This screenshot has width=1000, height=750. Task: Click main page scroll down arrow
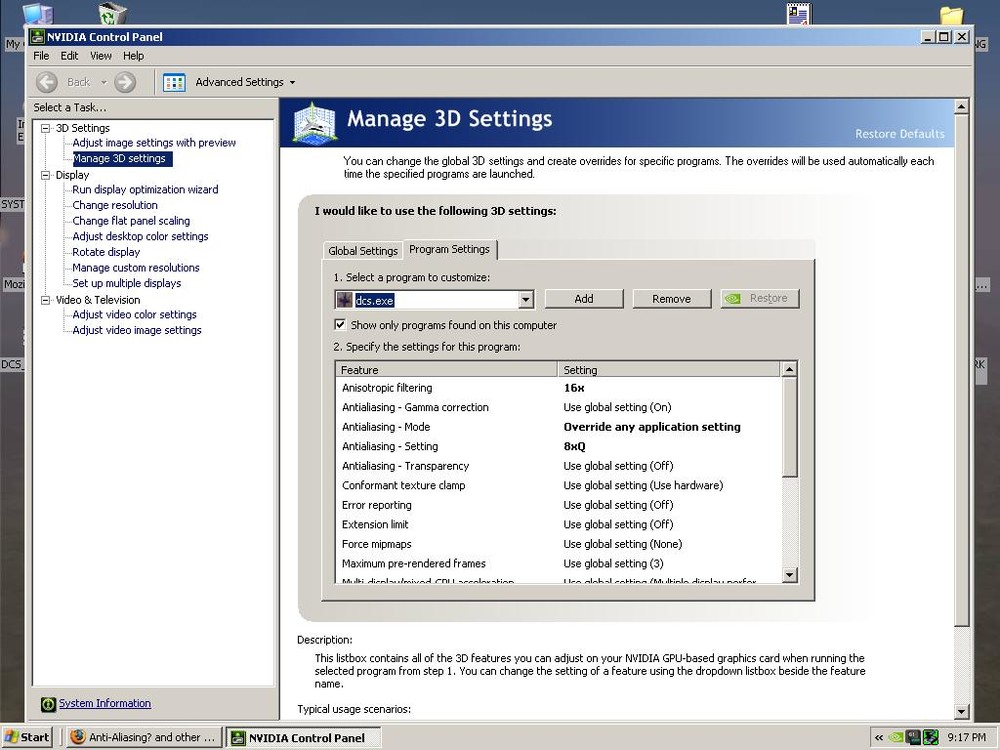(961, 711)
